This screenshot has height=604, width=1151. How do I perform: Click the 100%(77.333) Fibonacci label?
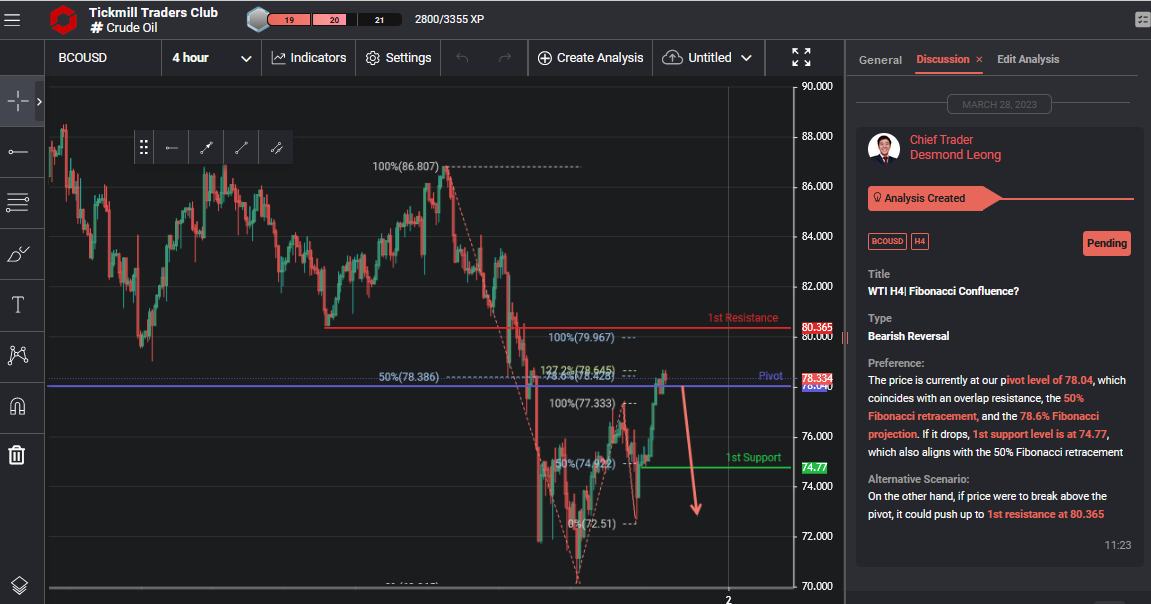(x=582, y=404)
